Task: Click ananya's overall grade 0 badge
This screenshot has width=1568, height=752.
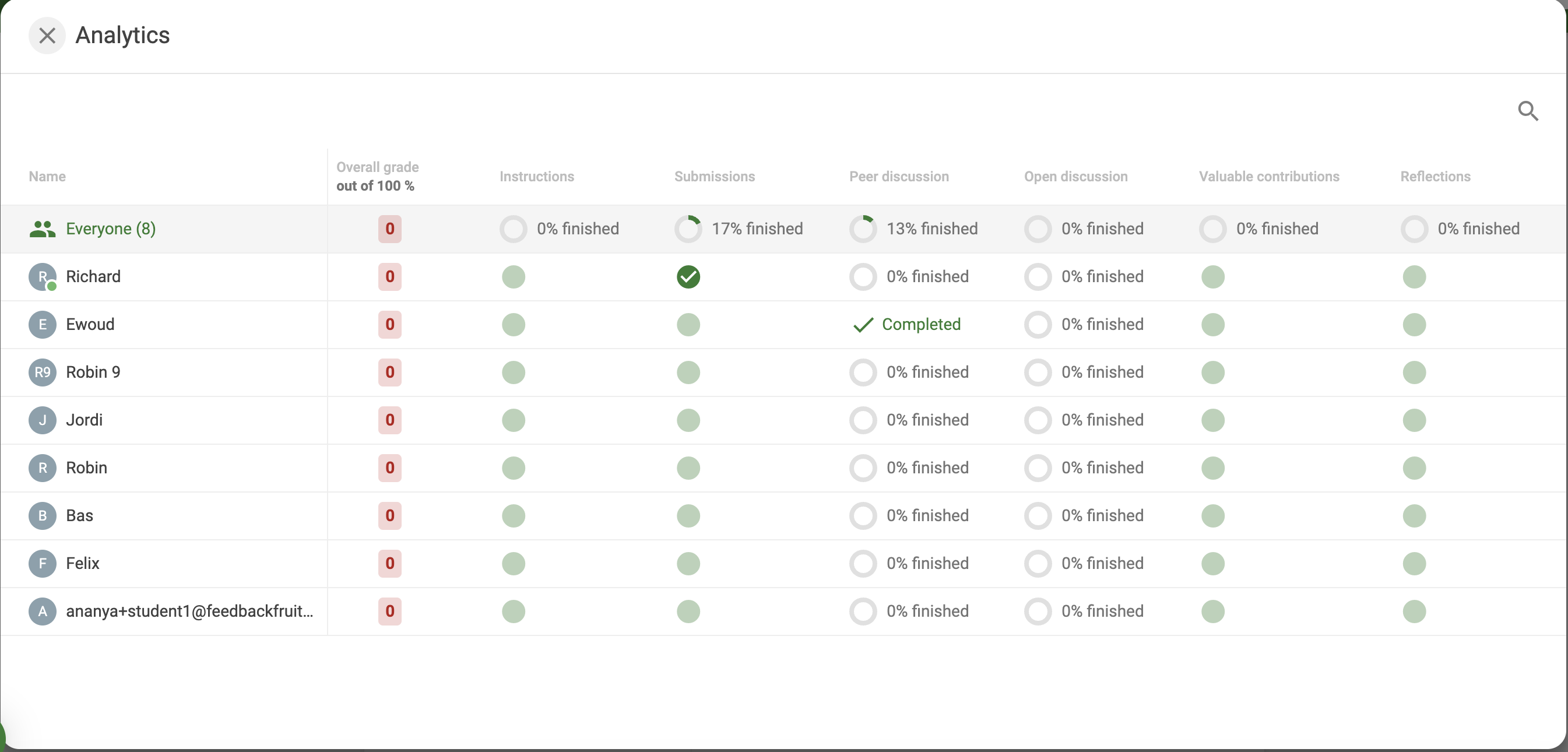Action: click(x=389, y=612)
